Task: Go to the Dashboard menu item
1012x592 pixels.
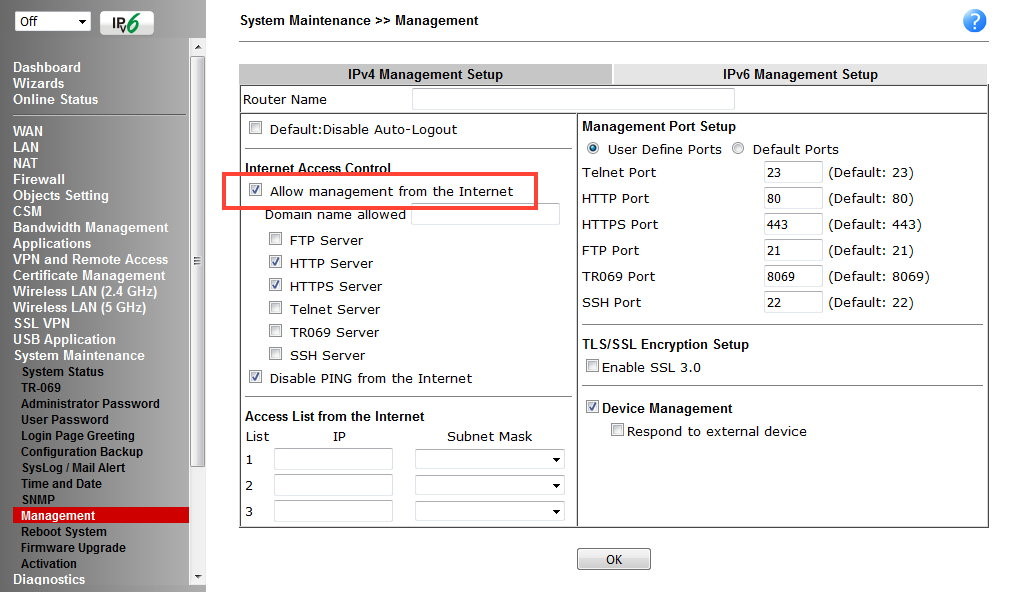Action: (x=47, y=67)
